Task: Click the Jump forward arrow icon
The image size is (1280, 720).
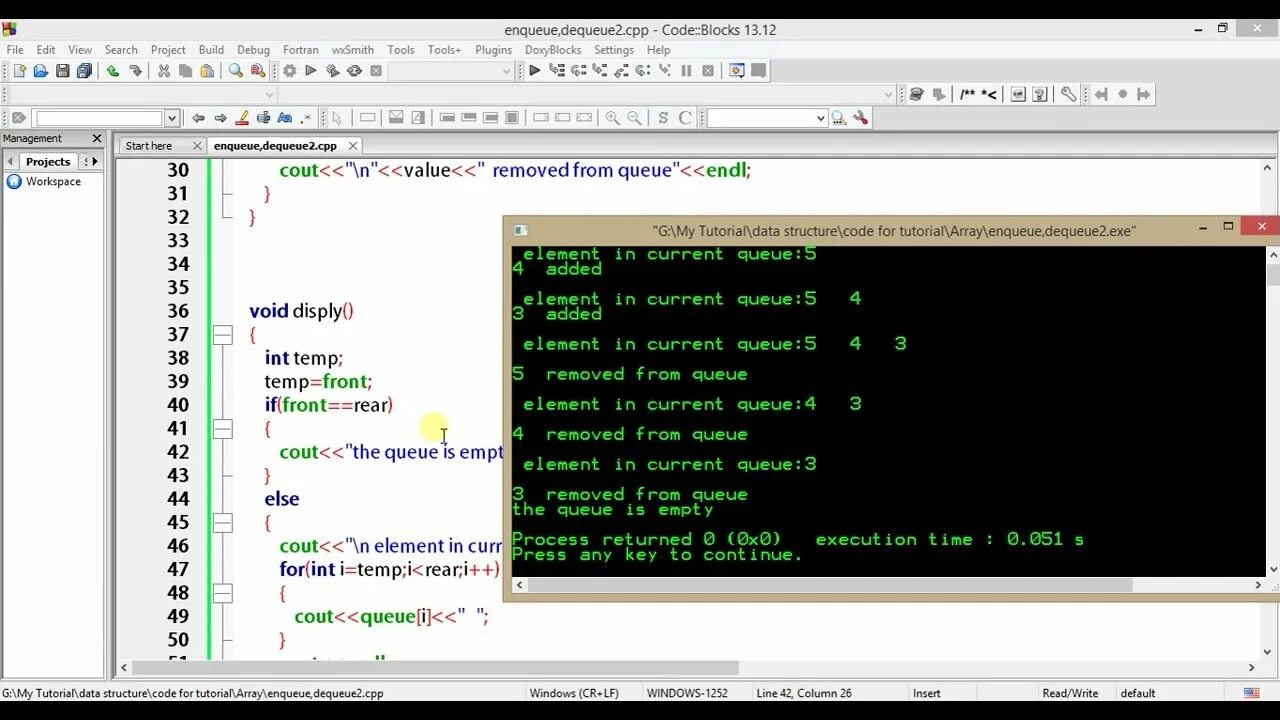Action: (x=220, y=118)
